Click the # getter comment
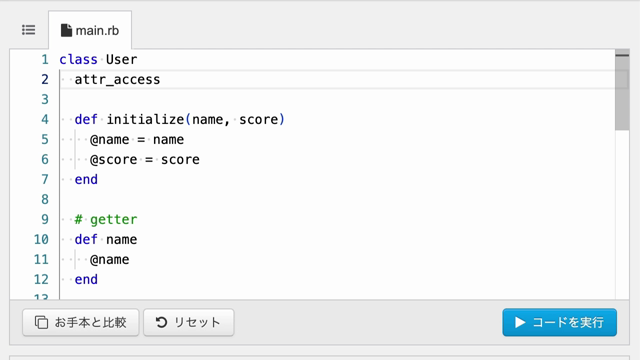The image size is (640, 360). pyautogui.click(x=106, y=220)
